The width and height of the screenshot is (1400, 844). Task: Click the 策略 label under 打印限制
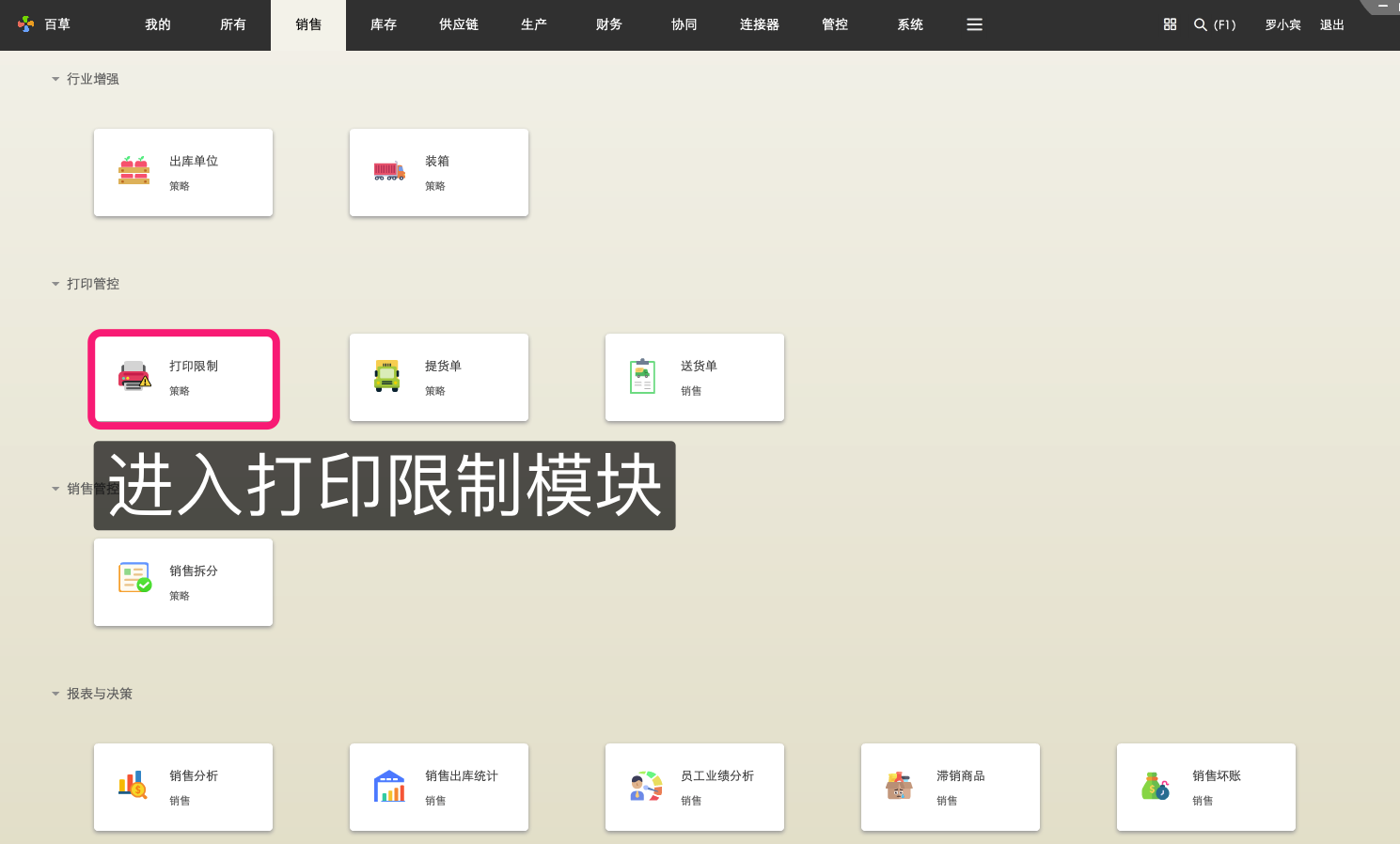click(x=180, y=391)
